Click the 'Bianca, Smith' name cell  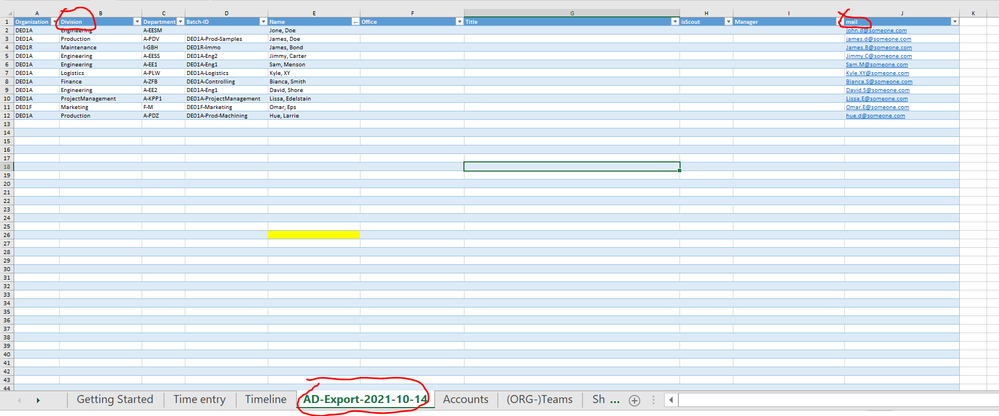pos(314,82)
